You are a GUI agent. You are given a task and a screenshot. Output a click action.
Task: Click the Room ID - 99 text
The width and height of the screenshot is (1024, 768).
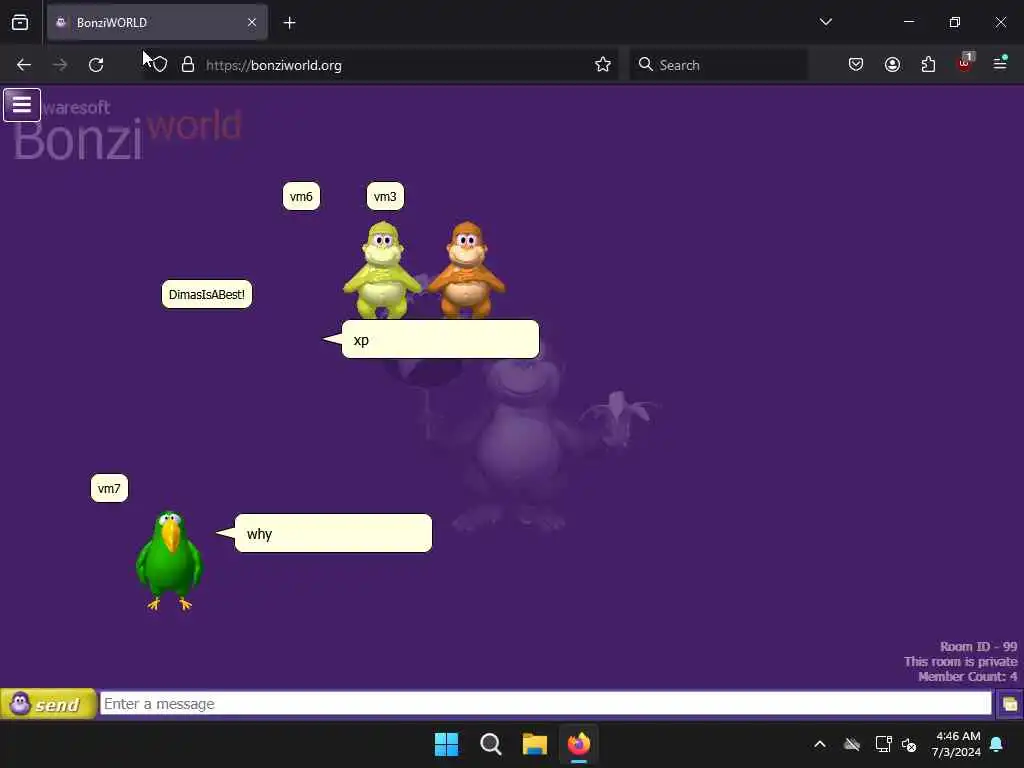click(978, 647)
